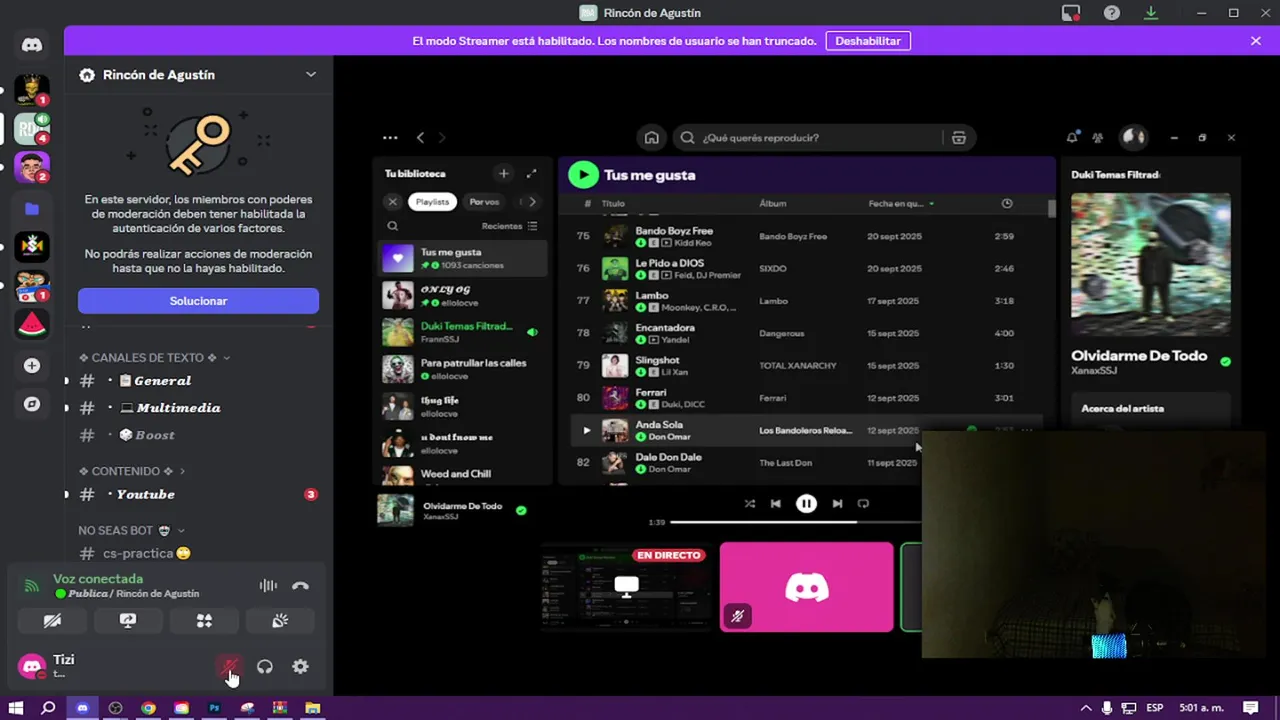Viewport: 1280px width, 720px height.
Task: Open Discord user settings gear
Action: (300, 667)
